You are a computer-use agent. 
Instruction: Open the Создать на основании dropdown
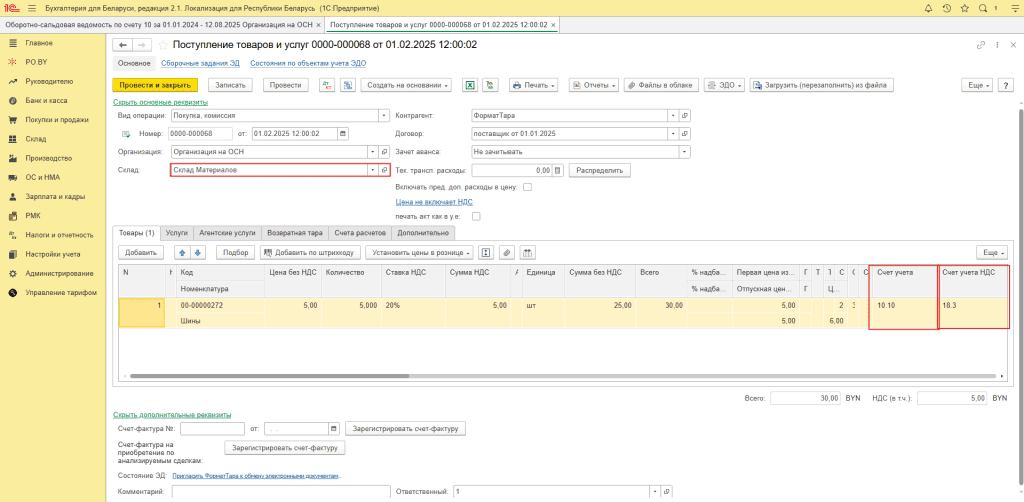click(408, 86)
